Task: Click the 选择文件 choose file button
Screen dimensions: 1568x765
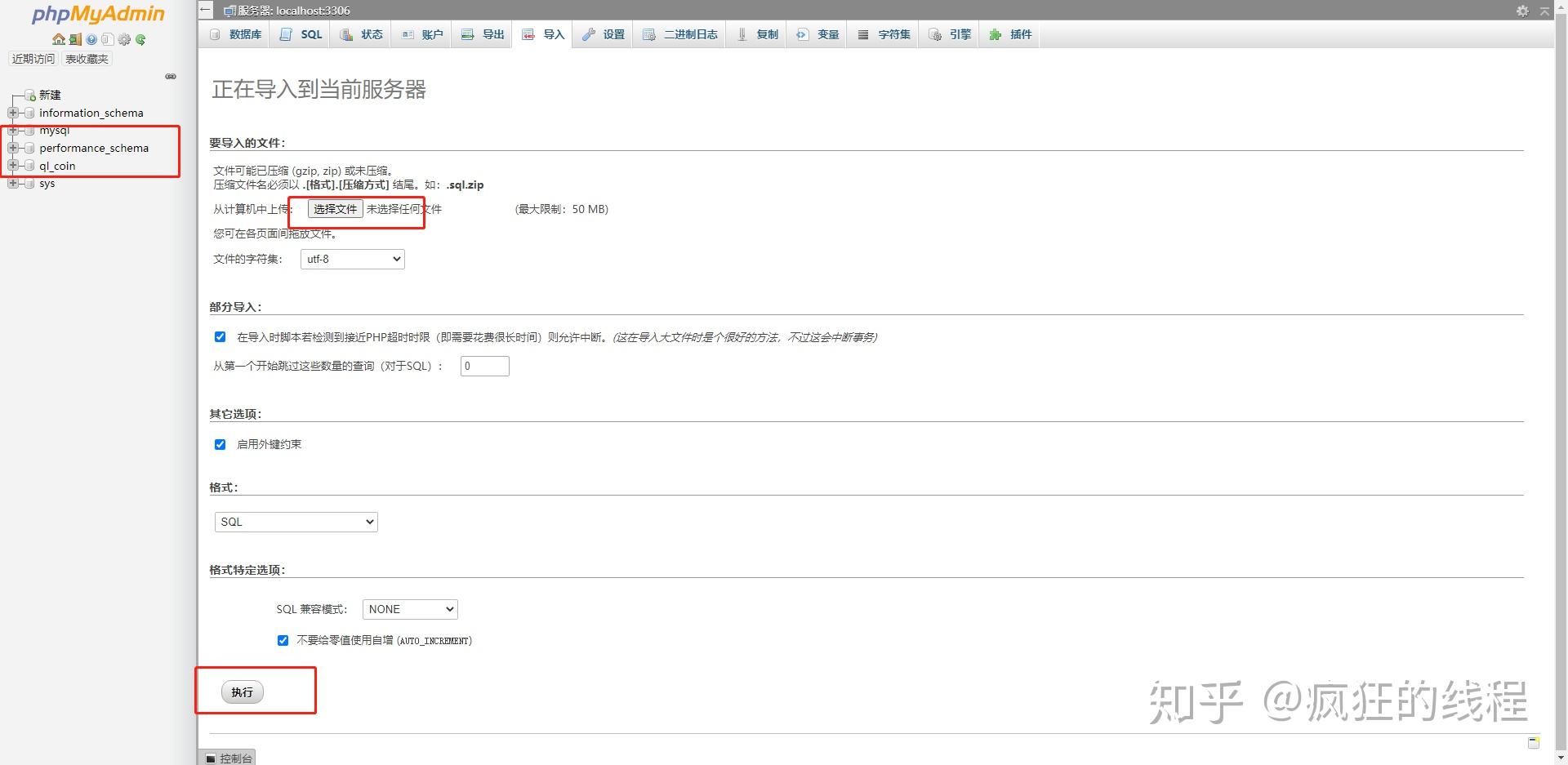Action: (x=335, y=209)
